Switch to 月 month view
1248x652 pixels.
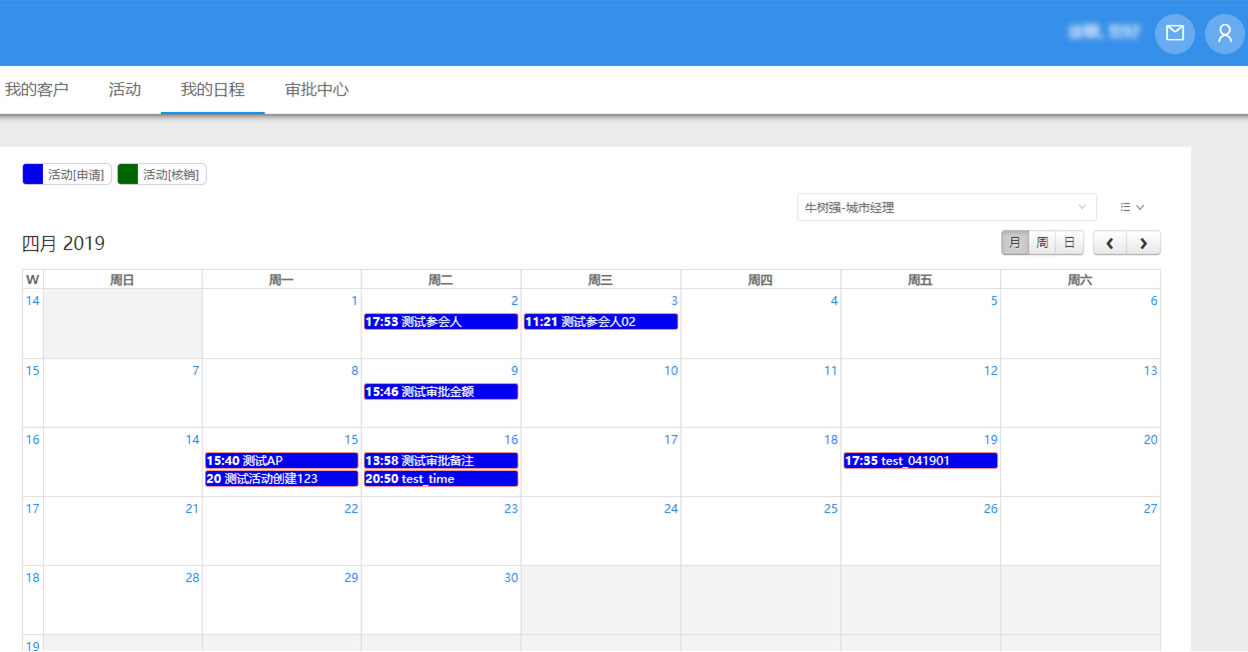coord(1015,243)
